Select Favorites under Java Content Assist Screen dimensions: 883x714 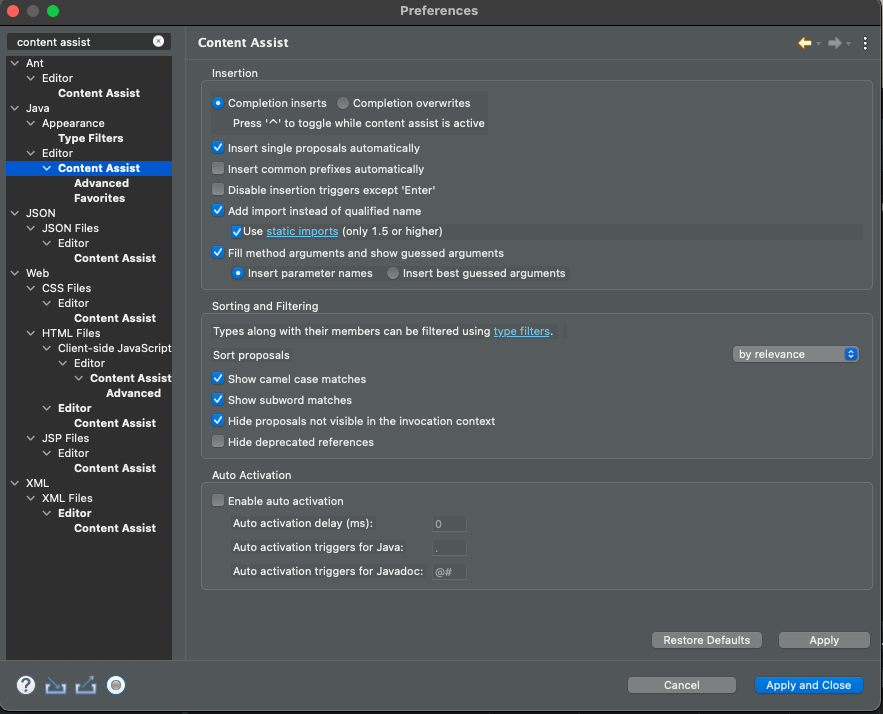tap(99, 198)
